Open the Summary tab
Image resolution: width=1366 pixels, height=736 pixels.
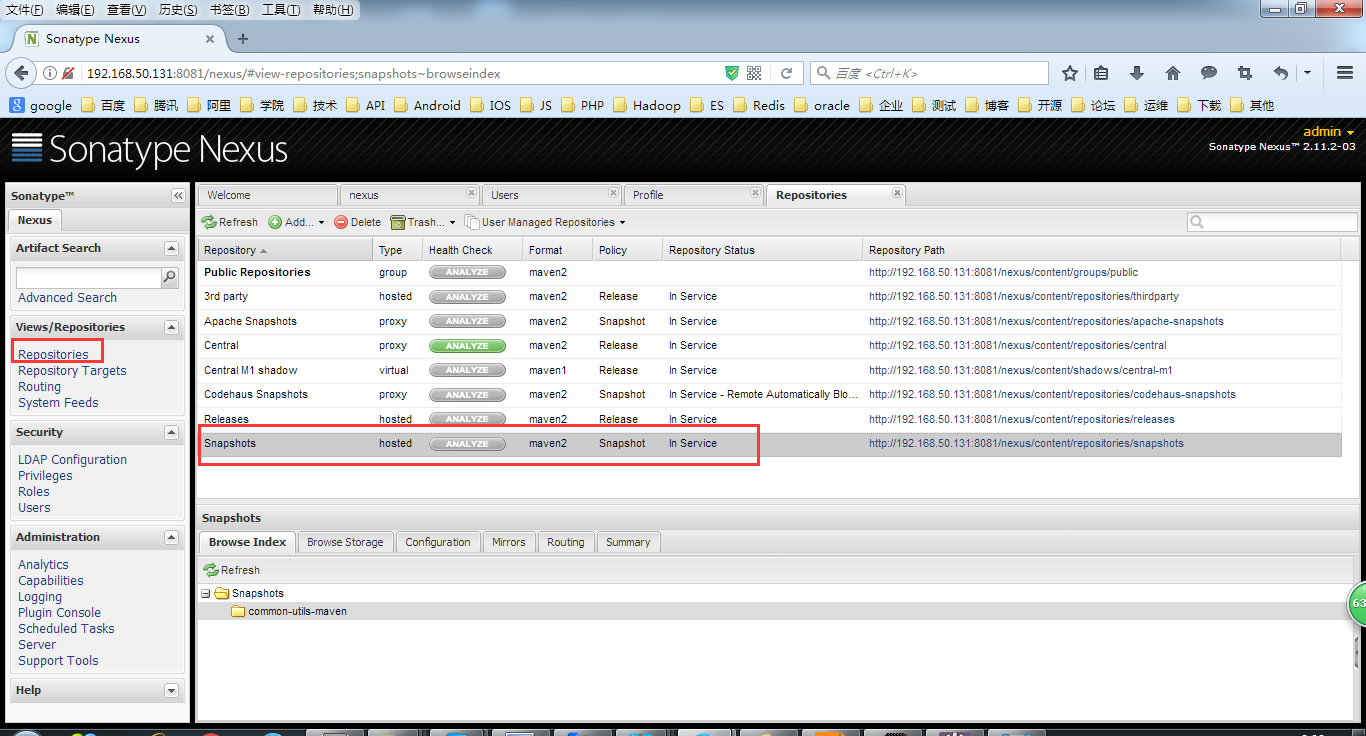[628, 542]
